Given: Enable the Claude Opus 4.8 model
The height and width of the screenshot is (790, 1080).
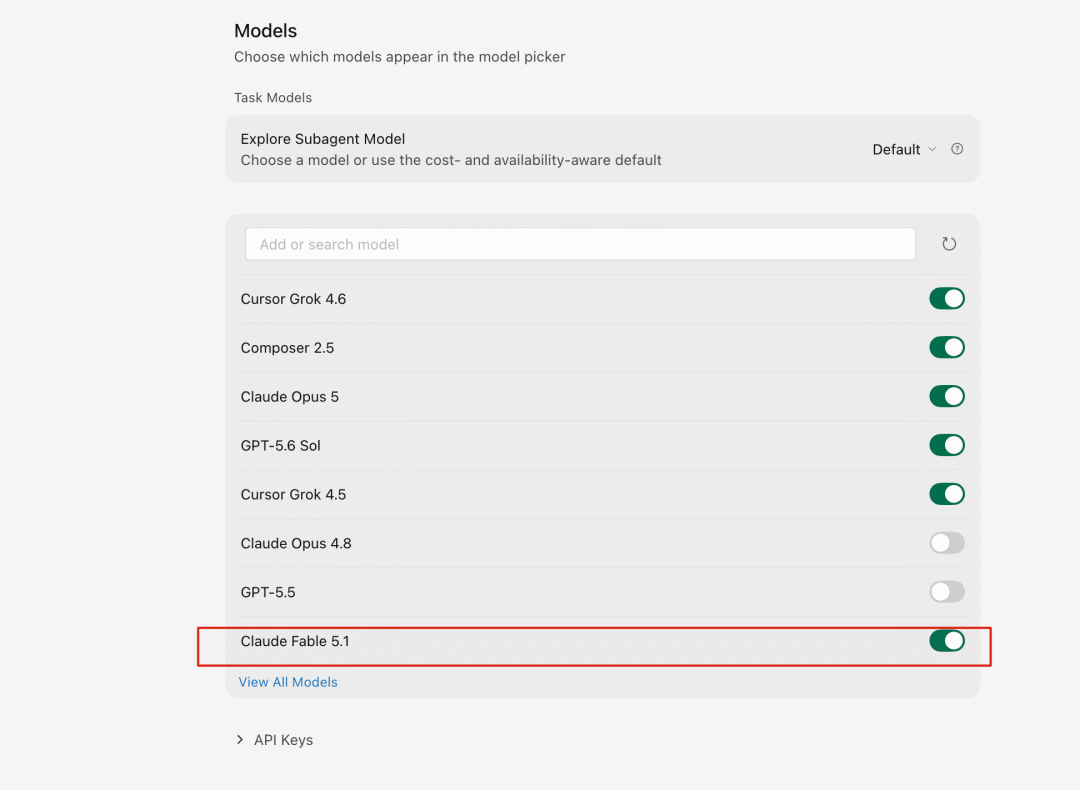Looking at the screenshot, I should click(946, 543).
